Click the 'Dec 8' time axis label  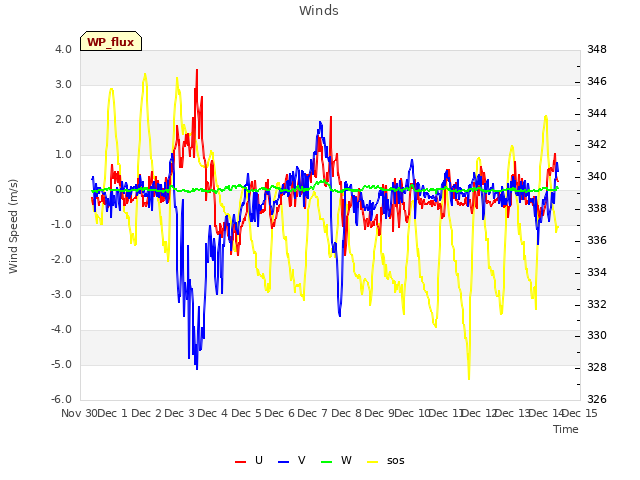coord(347,413)
